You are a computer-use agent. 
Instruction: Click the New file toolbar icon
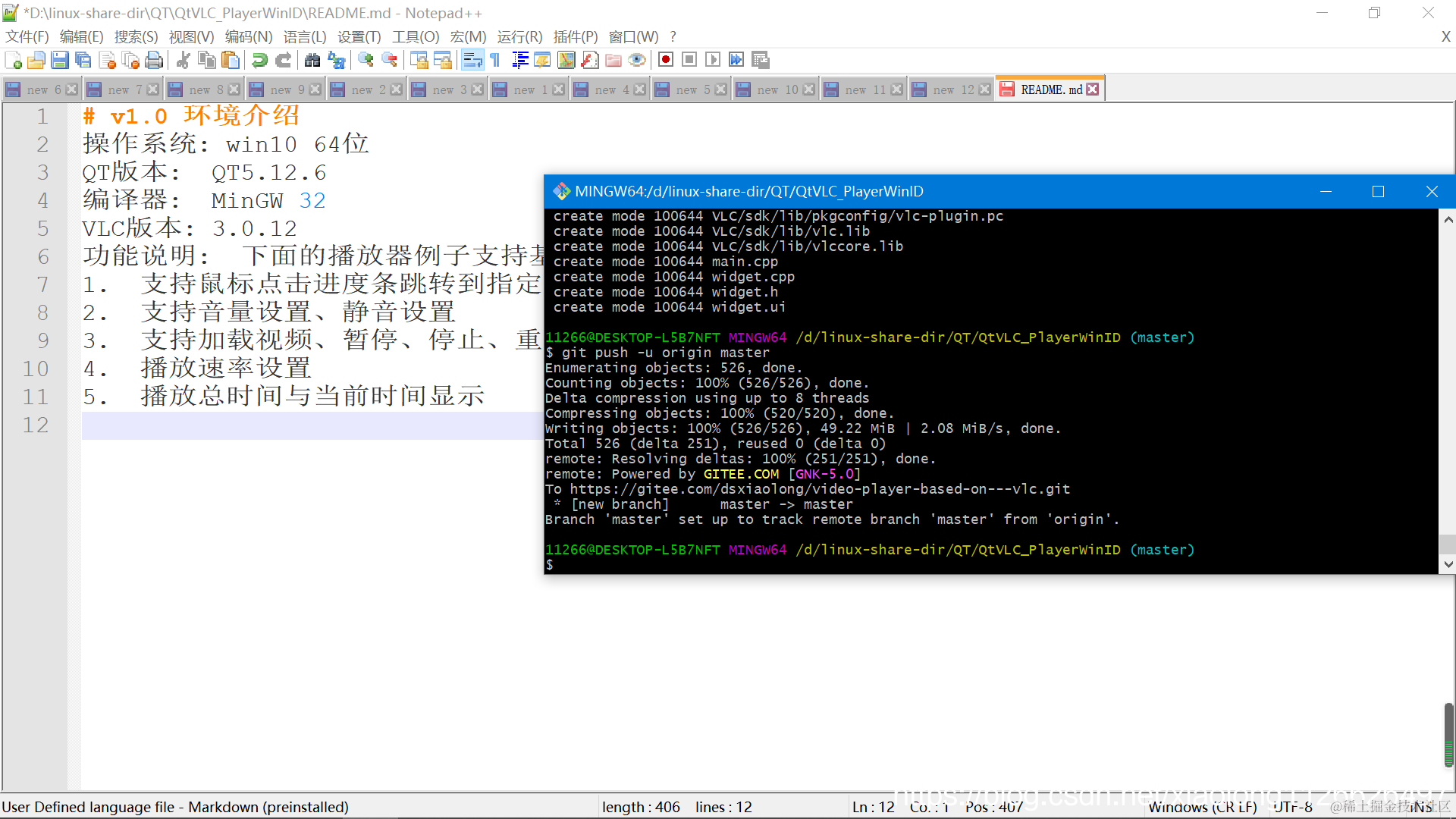(x=13, y=60)
